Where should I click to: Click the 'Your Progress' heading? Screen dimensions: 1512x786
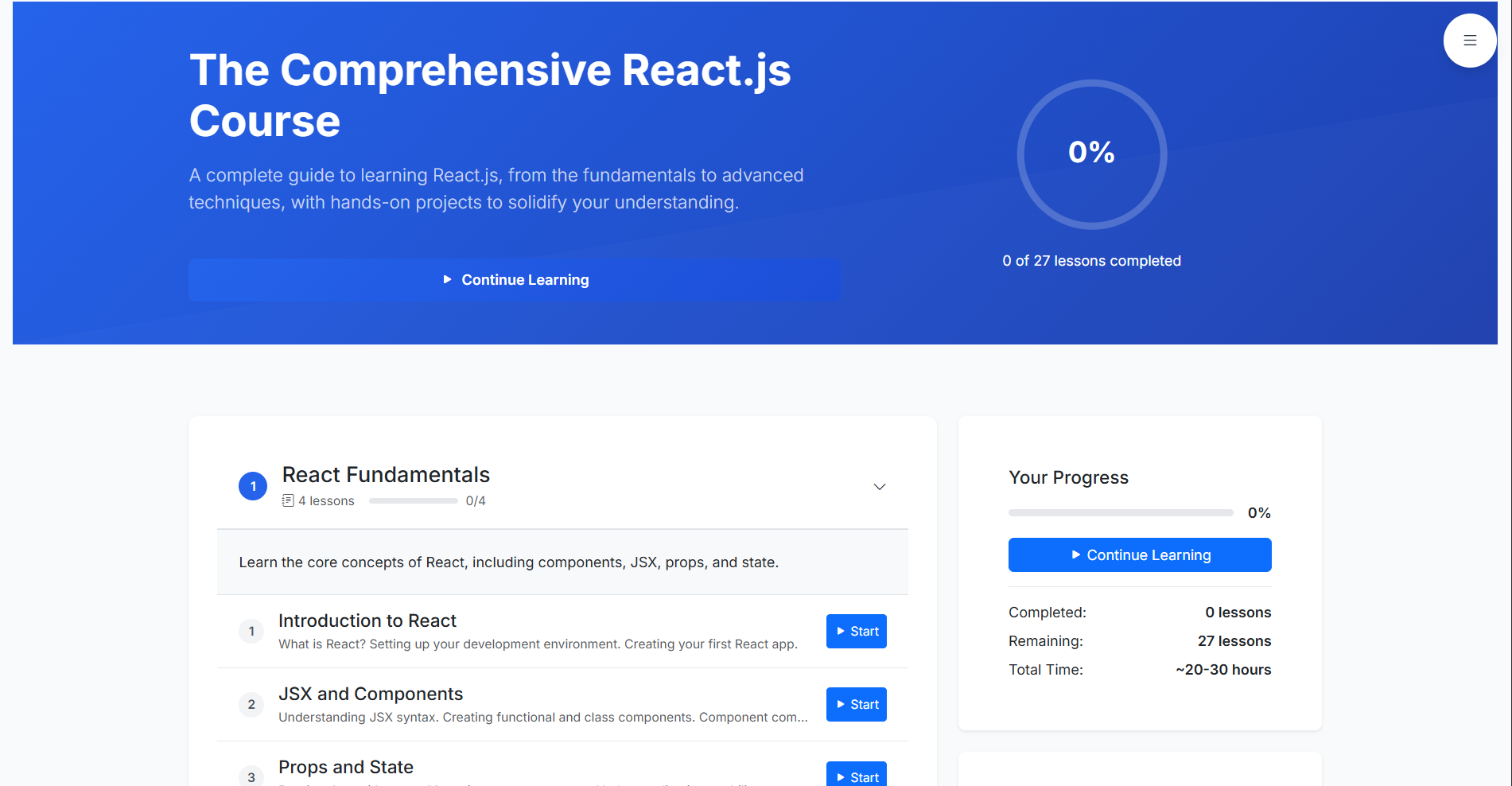(1069, 477)
